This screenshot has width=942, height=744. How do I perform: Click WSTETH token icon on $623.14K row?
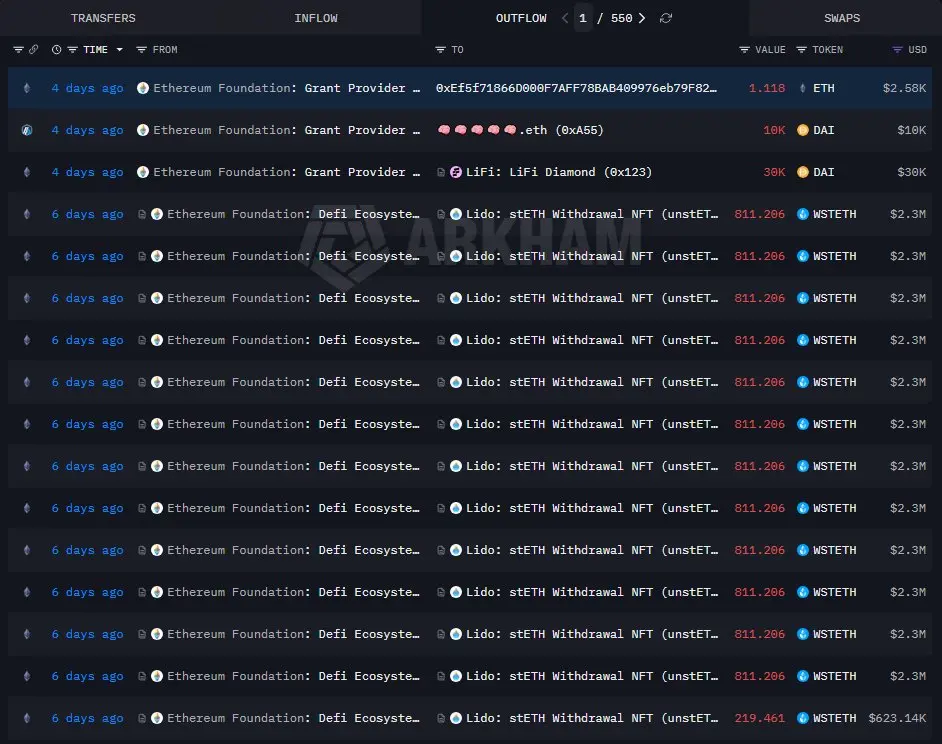click(x=803, y=718)
